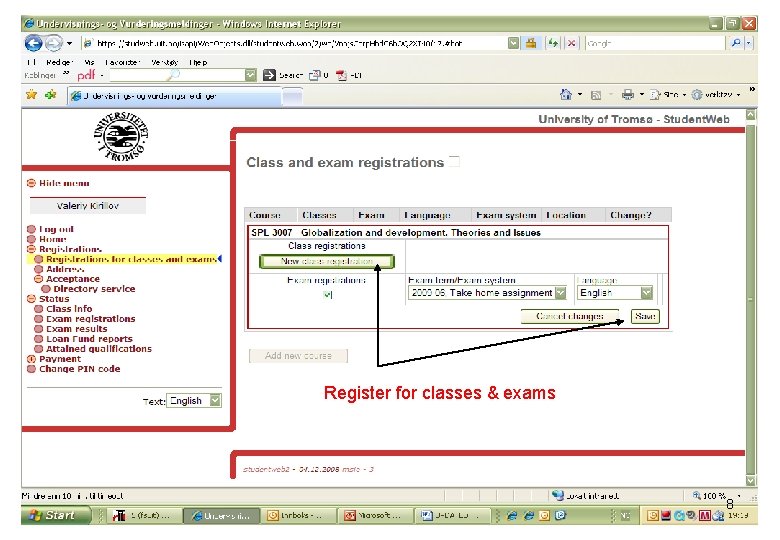Open the Payment menu link
Viewport: 780px width, 540px height.
click(x=60, y=359)
